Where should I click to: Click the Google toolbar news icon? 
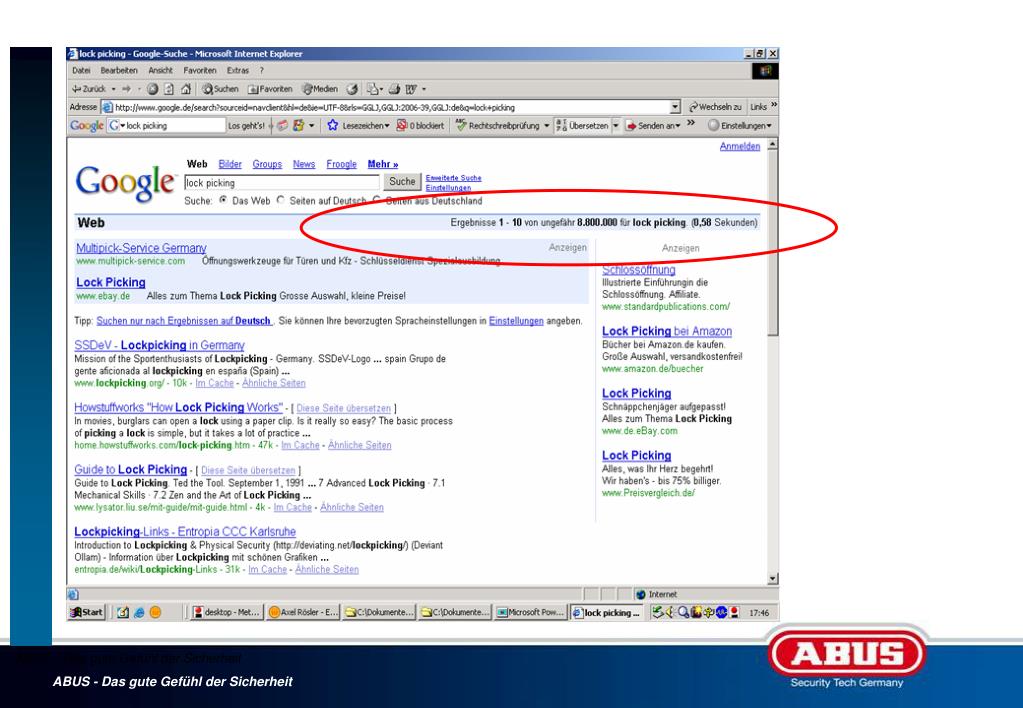[282, 125]
